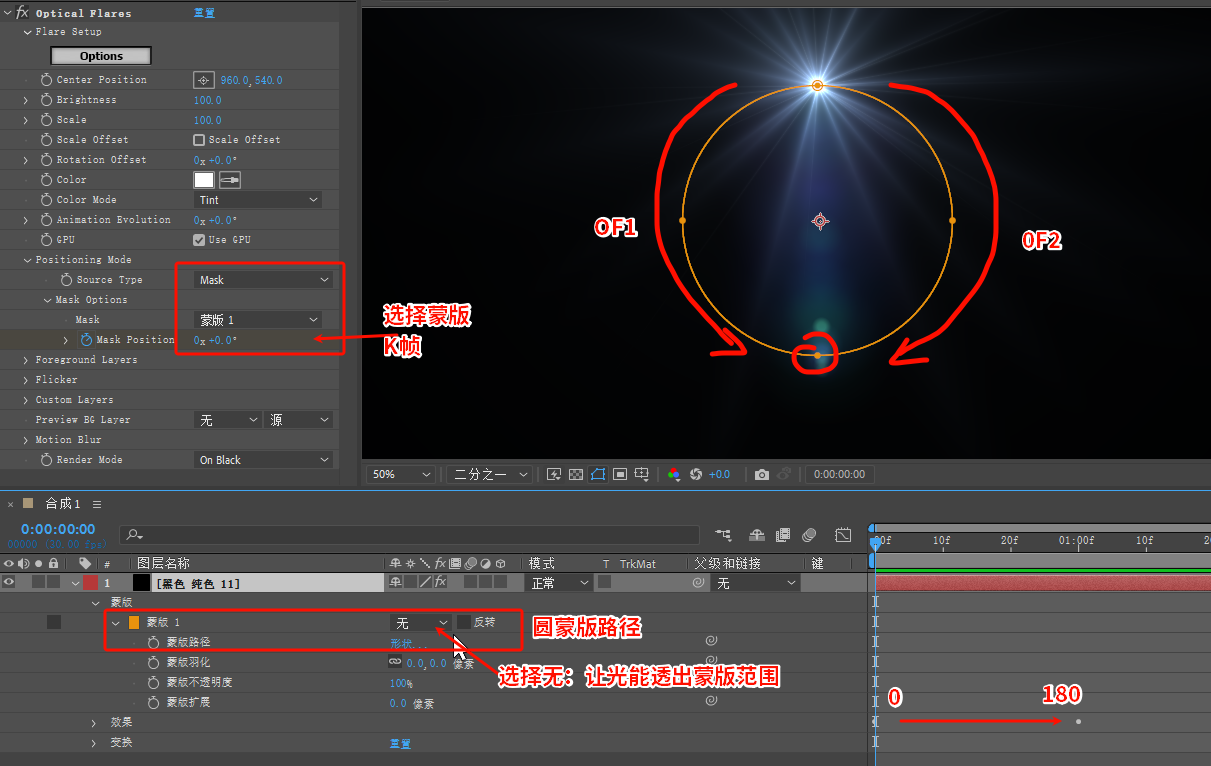Expand the Foreground Layers group
This screenshot has height=766, width=1211.
(26, 360)
